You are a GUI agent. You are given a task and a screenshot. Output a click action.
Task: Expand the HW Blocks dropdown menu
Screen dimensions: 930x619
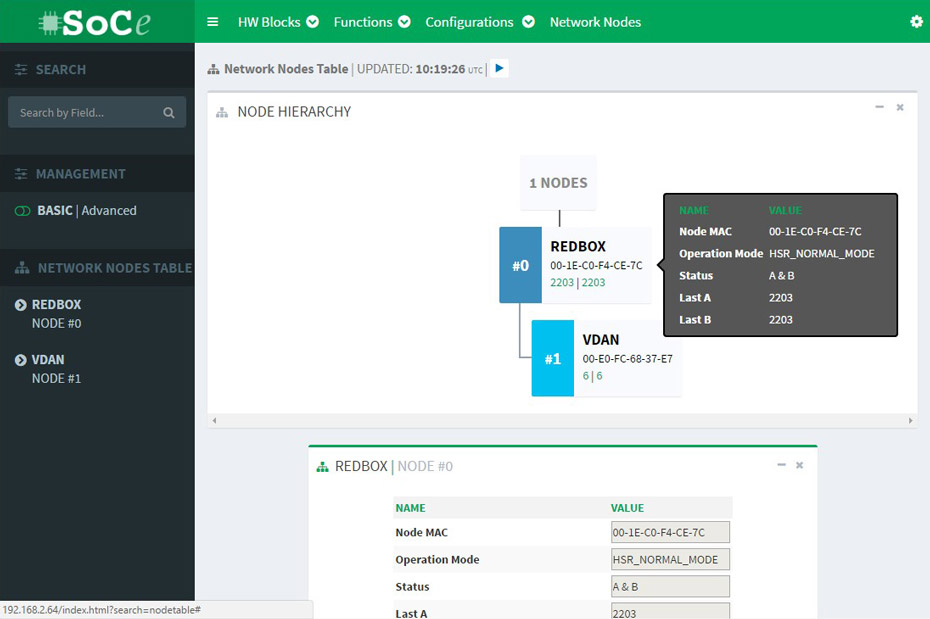pyautogui.click(x=278, y=22)
